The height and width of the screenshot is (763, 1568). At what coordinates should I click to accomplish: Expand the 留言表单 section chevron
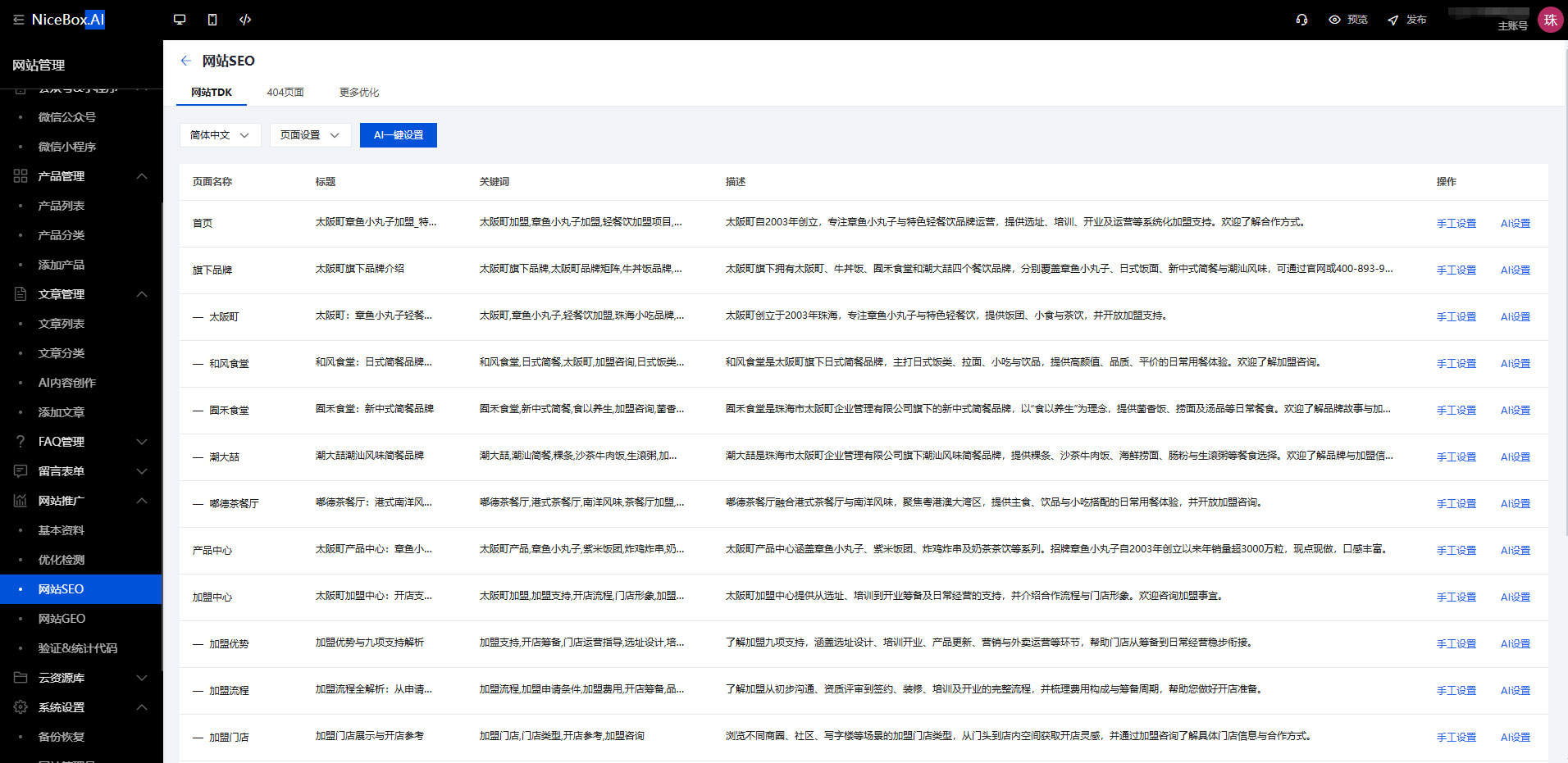[x=142, y=471]
